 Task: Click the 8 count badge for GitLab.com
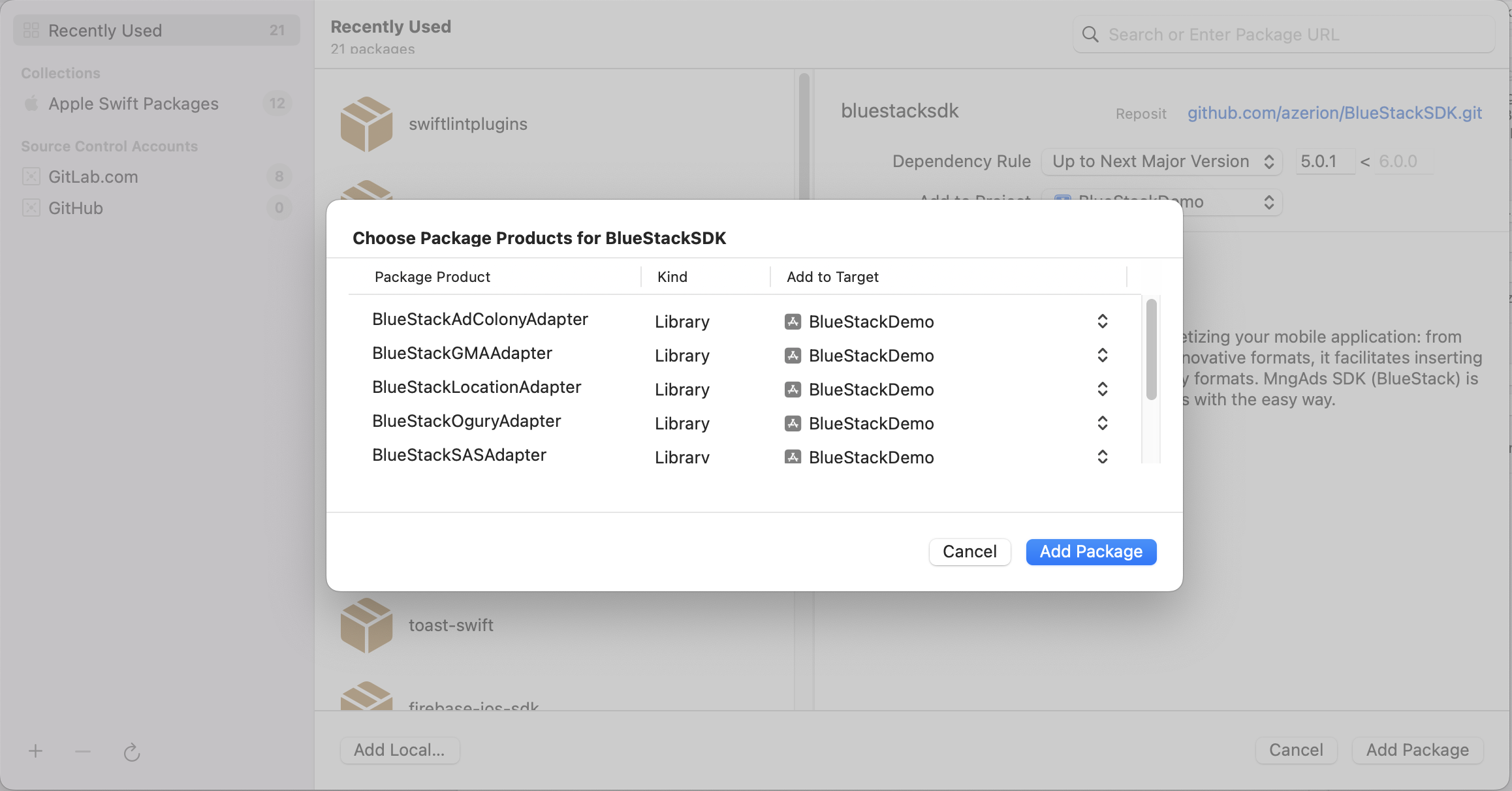click(279, 176)
